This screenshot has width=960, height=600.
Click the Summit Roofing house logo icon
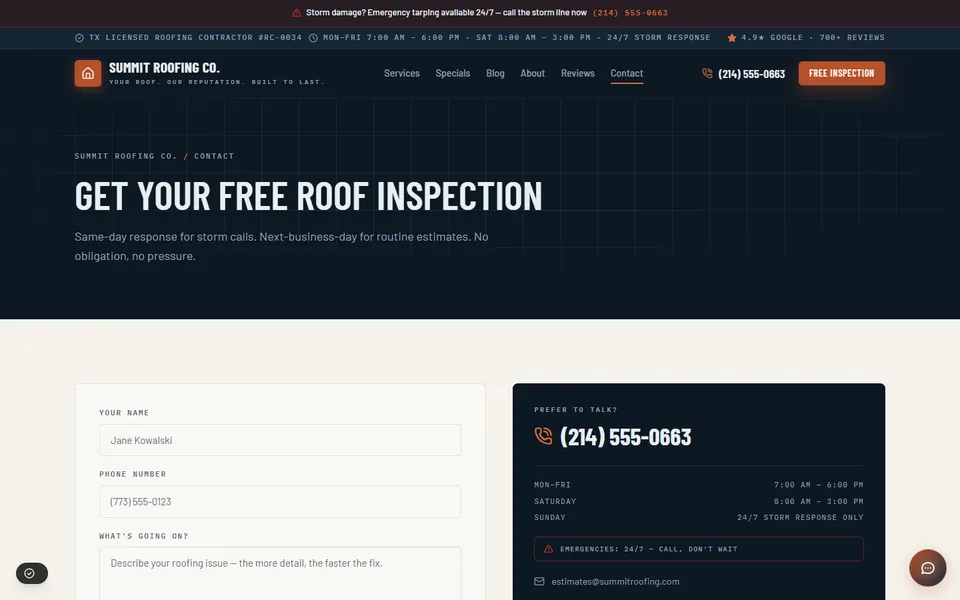88,73
